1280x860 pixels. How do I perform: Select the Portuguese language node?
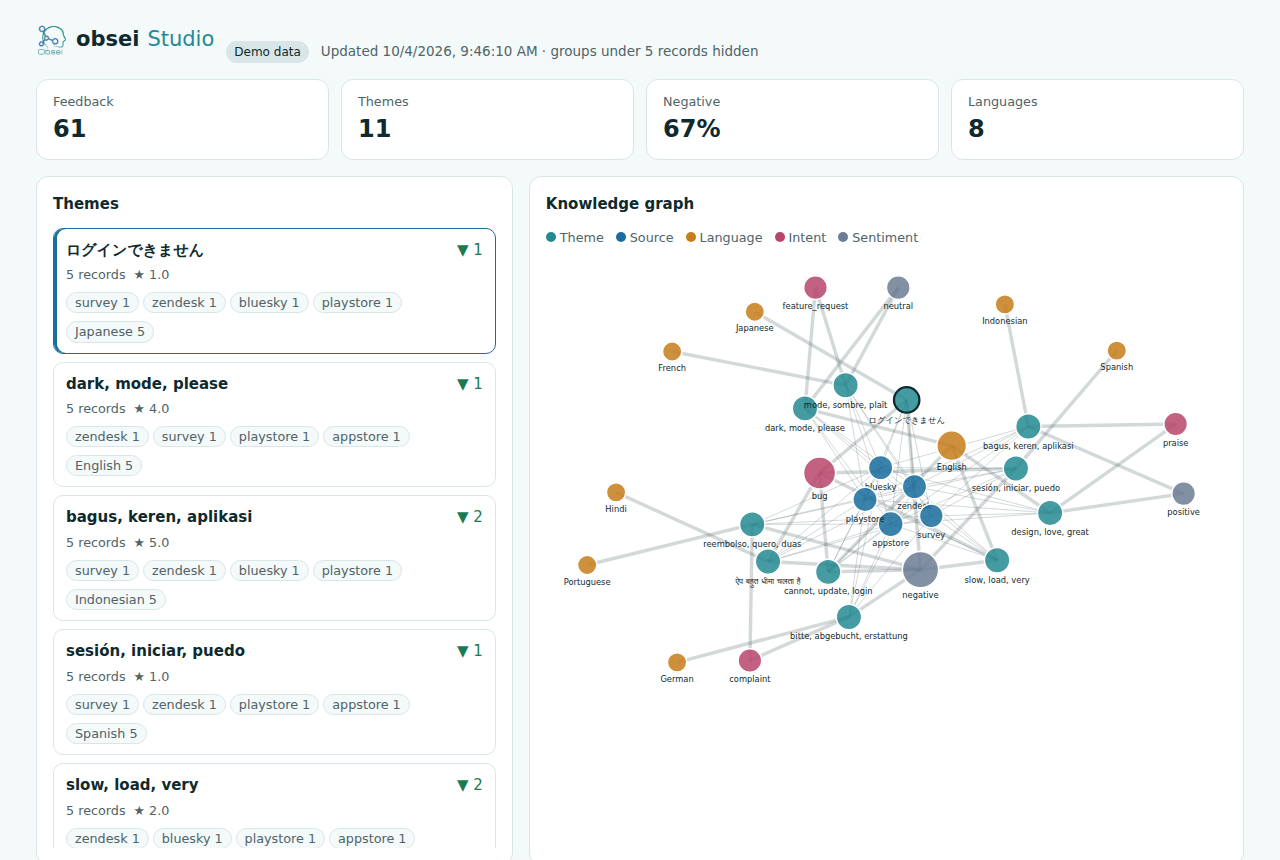click(x=587, y=565)
